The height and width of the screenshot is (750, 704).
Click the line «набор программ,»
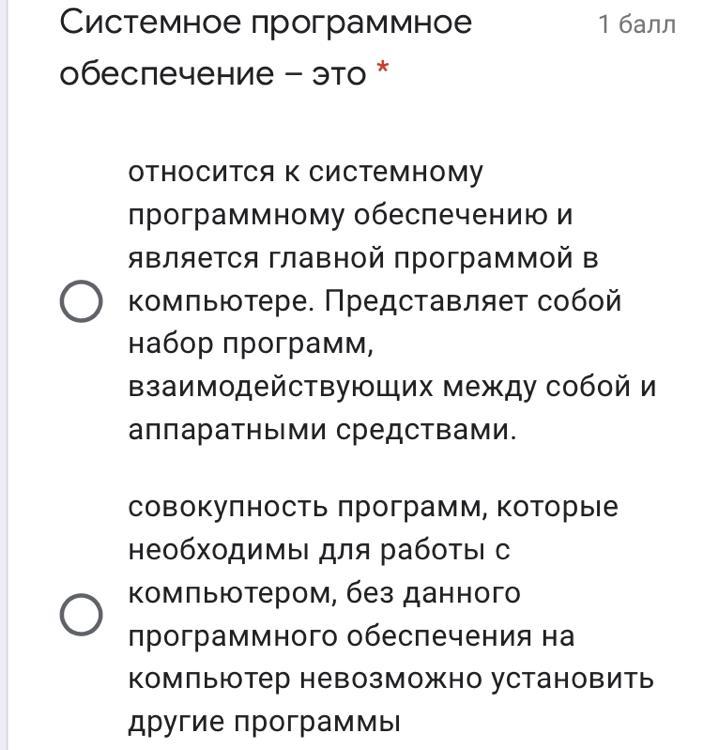[x=251, y=344]
